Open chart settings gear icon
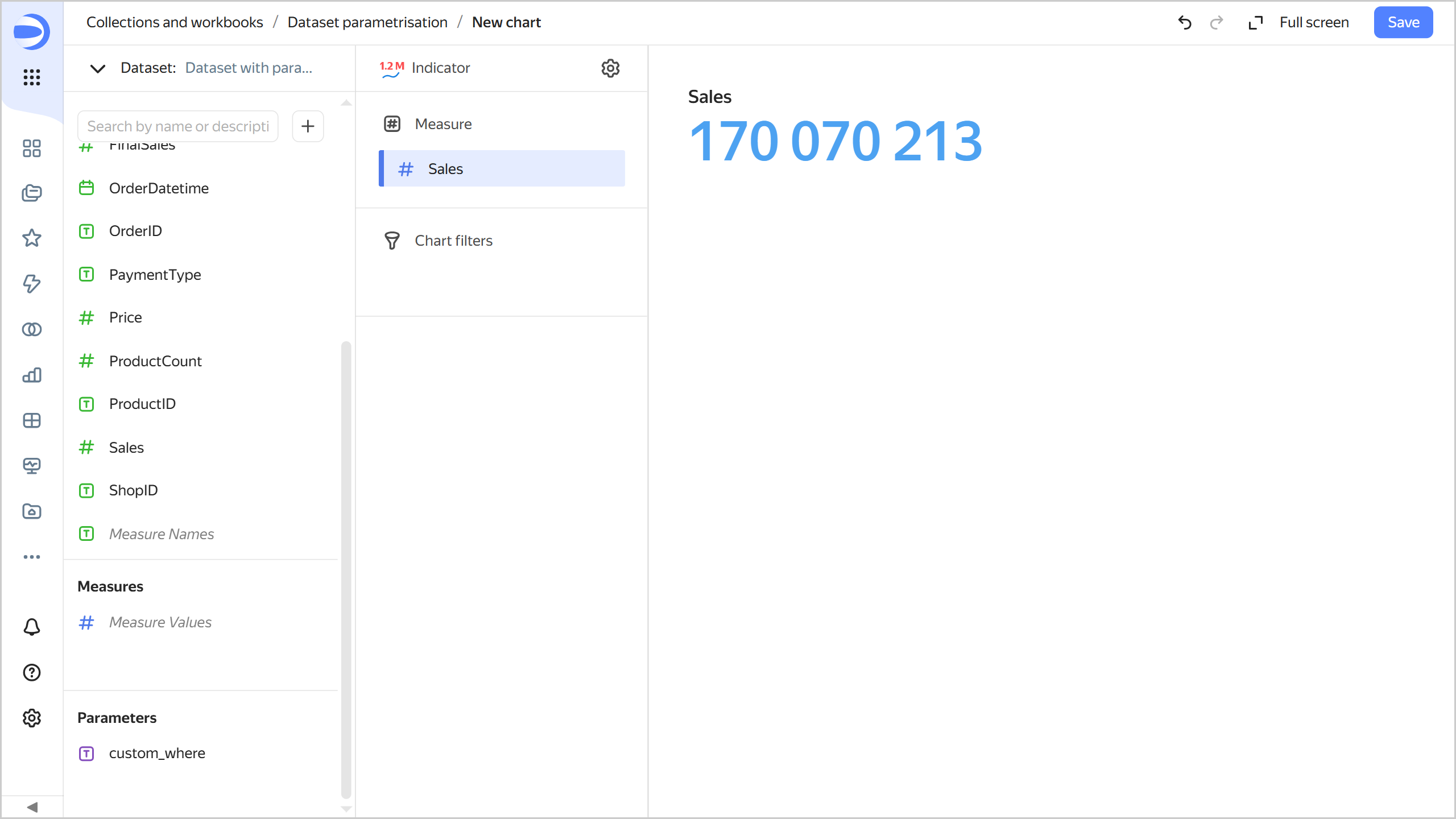Screen dimensions: 1456x819 click(x=610, y=68)
